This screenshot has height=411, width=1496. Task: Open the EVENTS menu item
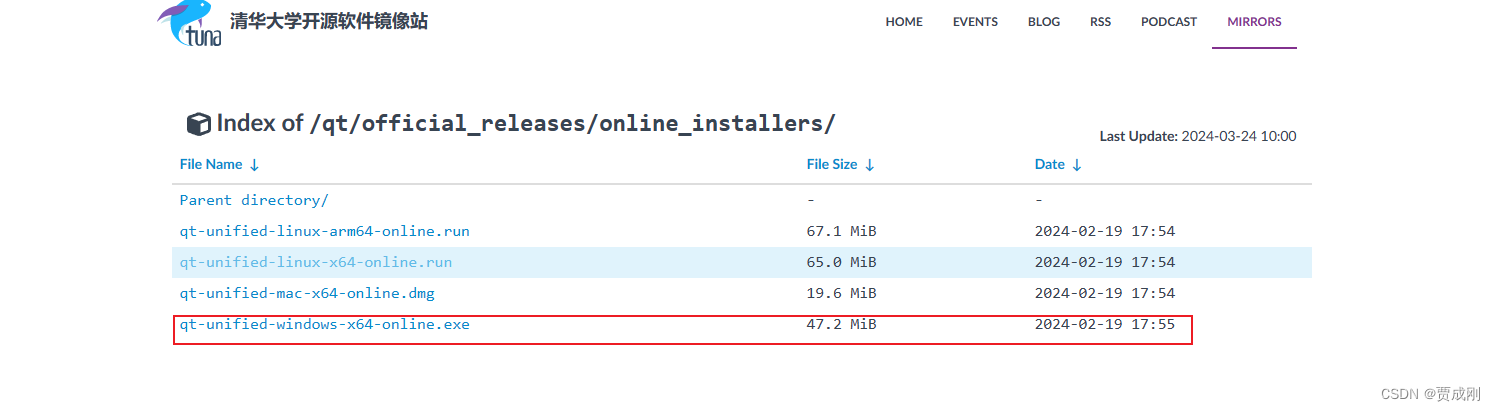(x=975, y=22)
